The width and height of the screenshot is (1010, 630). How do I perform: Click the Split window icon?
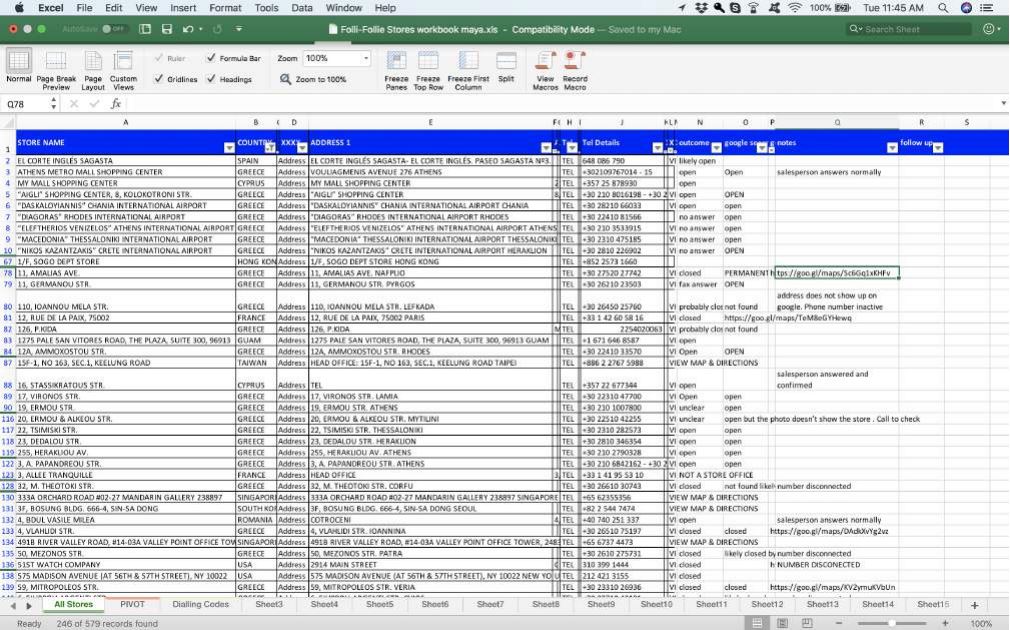click(x=506, y=67)
